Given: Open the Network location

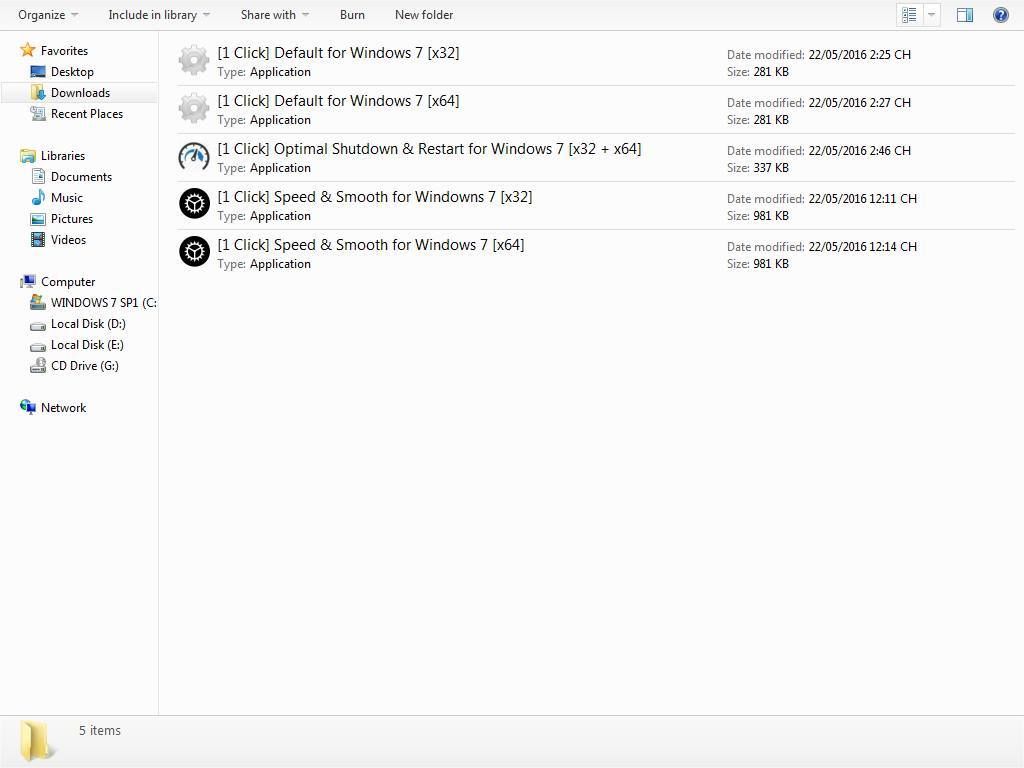Looking at the screenshot, I should tap(63, 408).
